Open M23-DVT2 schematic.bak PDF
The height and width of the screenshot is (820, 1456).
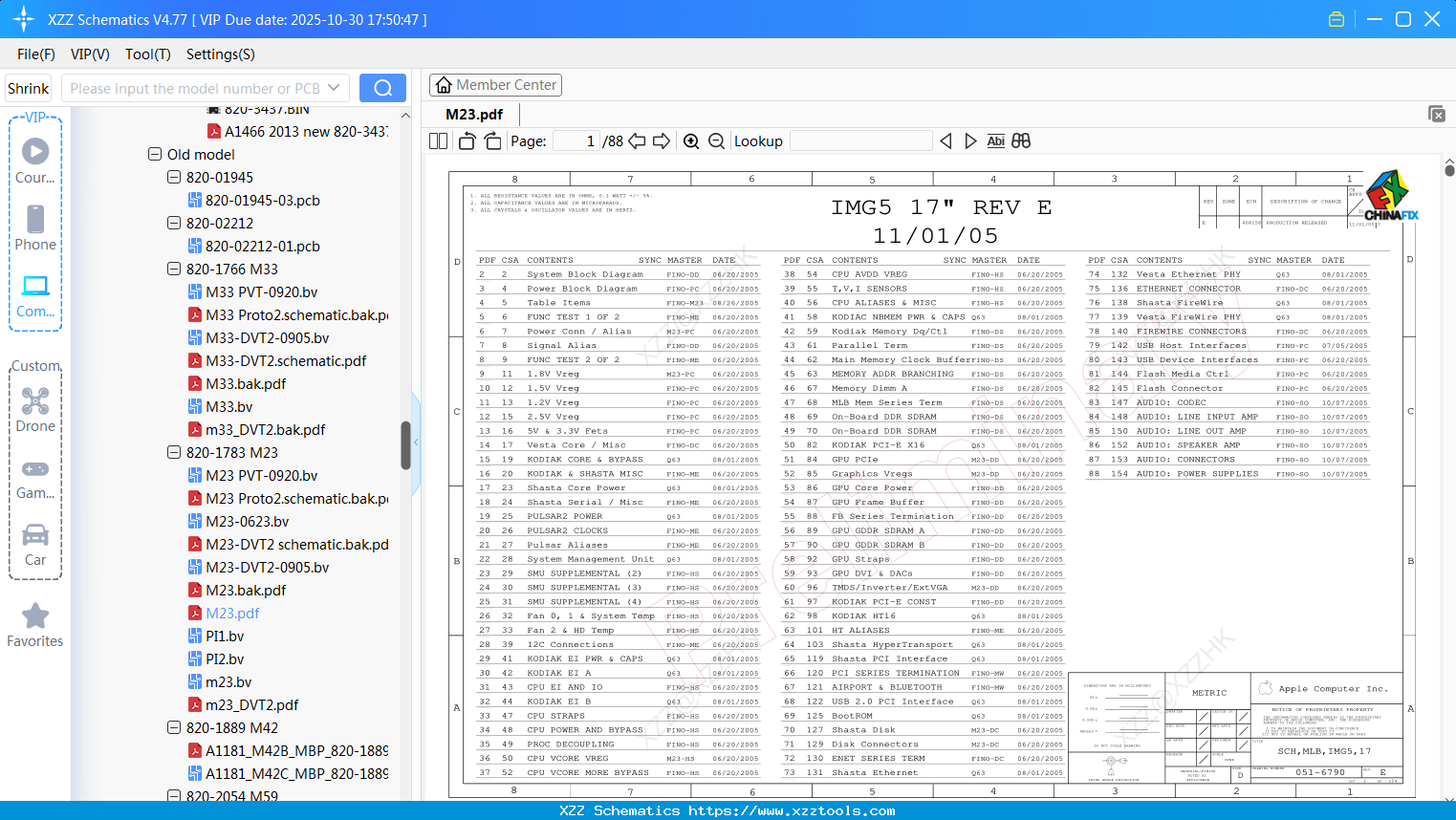point(288,544)
